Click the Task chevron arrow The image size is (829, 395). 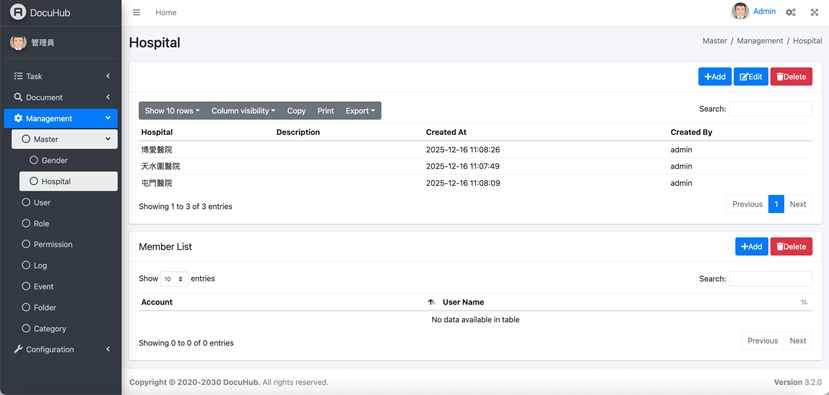tap(108, 76)
